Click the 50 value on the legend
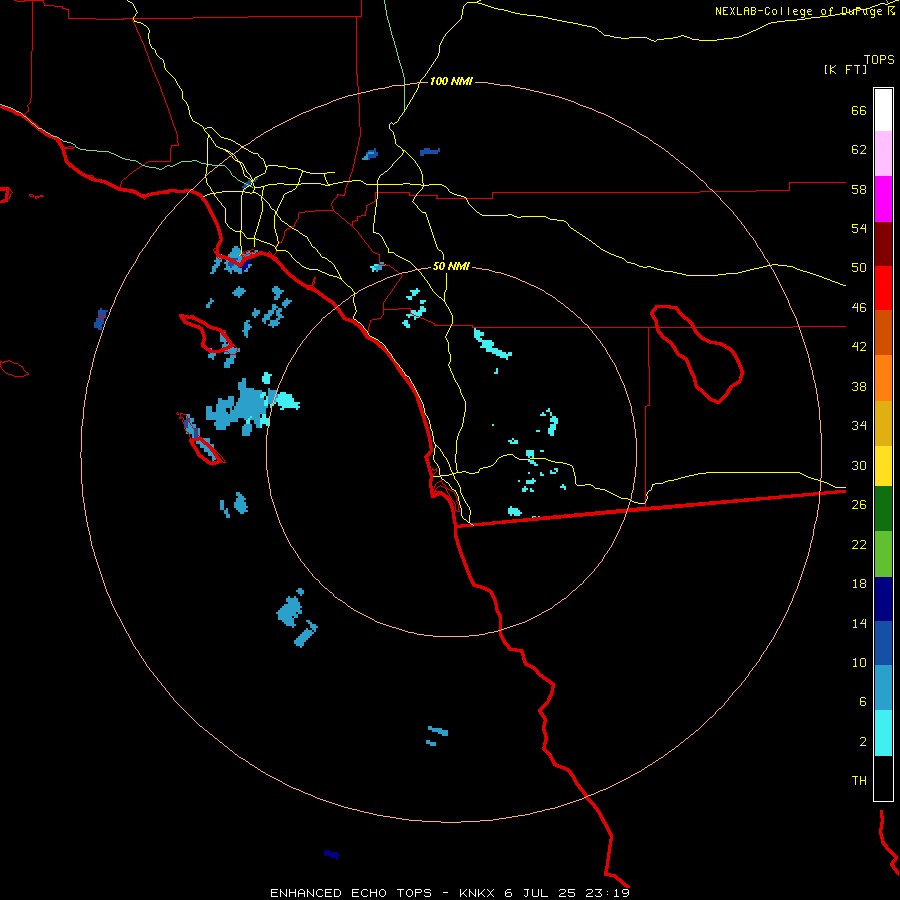The width and height of the screenshot is (900, 900). 859,268
